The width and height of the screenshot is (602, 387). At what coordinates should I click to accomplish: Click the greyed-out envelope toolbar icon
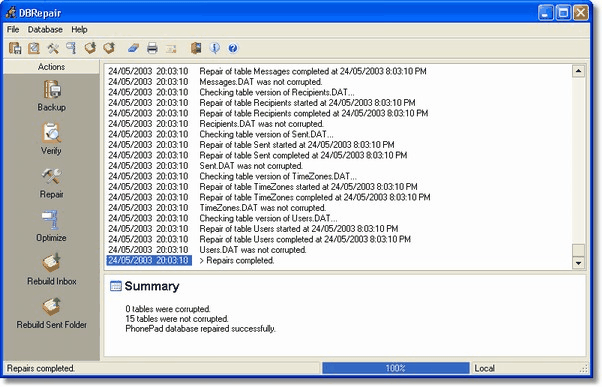click(x=171, y=48)
